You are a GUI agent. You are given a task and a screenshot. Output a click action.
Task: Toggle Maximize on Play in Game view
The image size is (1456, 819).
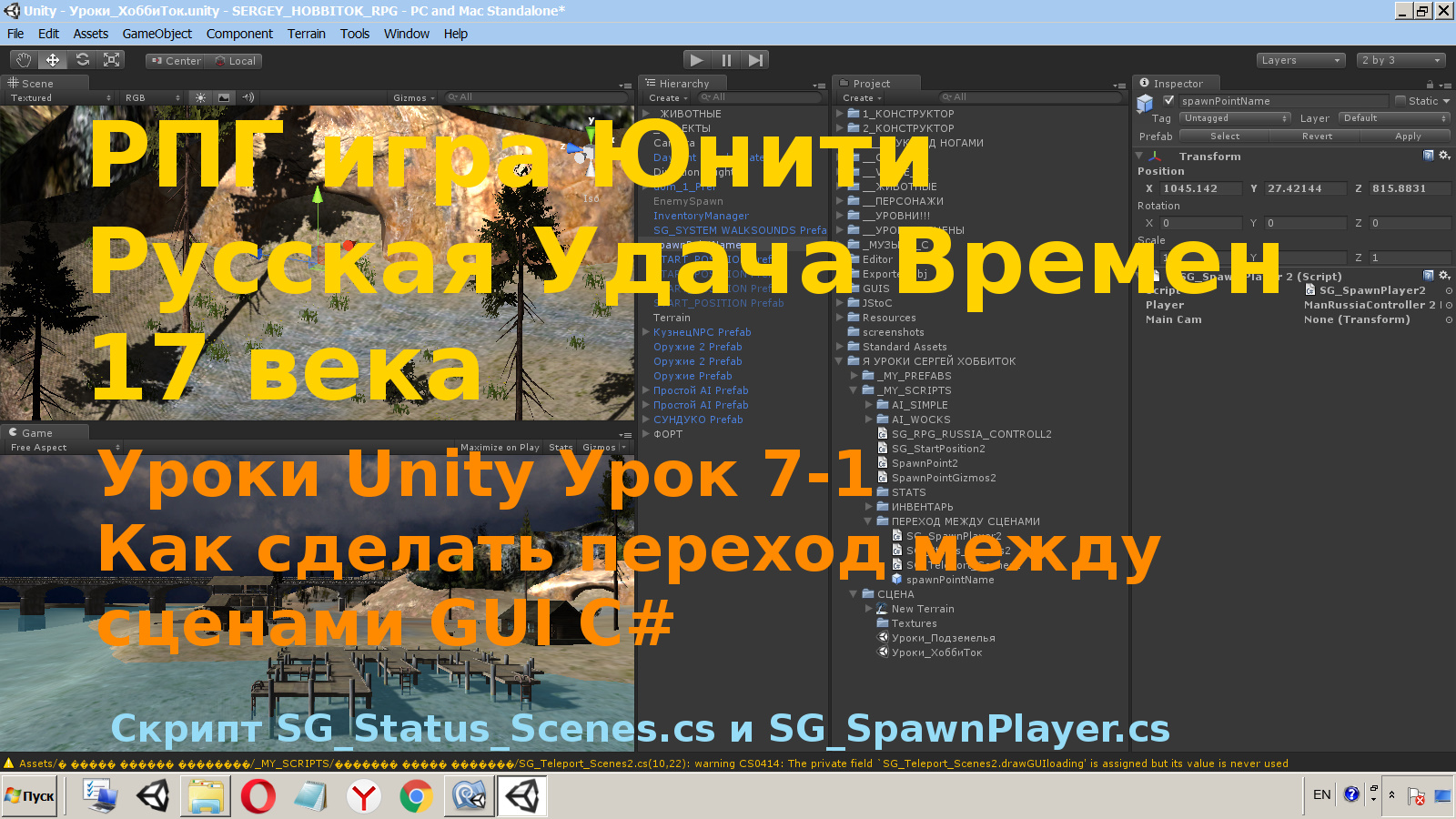[x=500, y=447]
